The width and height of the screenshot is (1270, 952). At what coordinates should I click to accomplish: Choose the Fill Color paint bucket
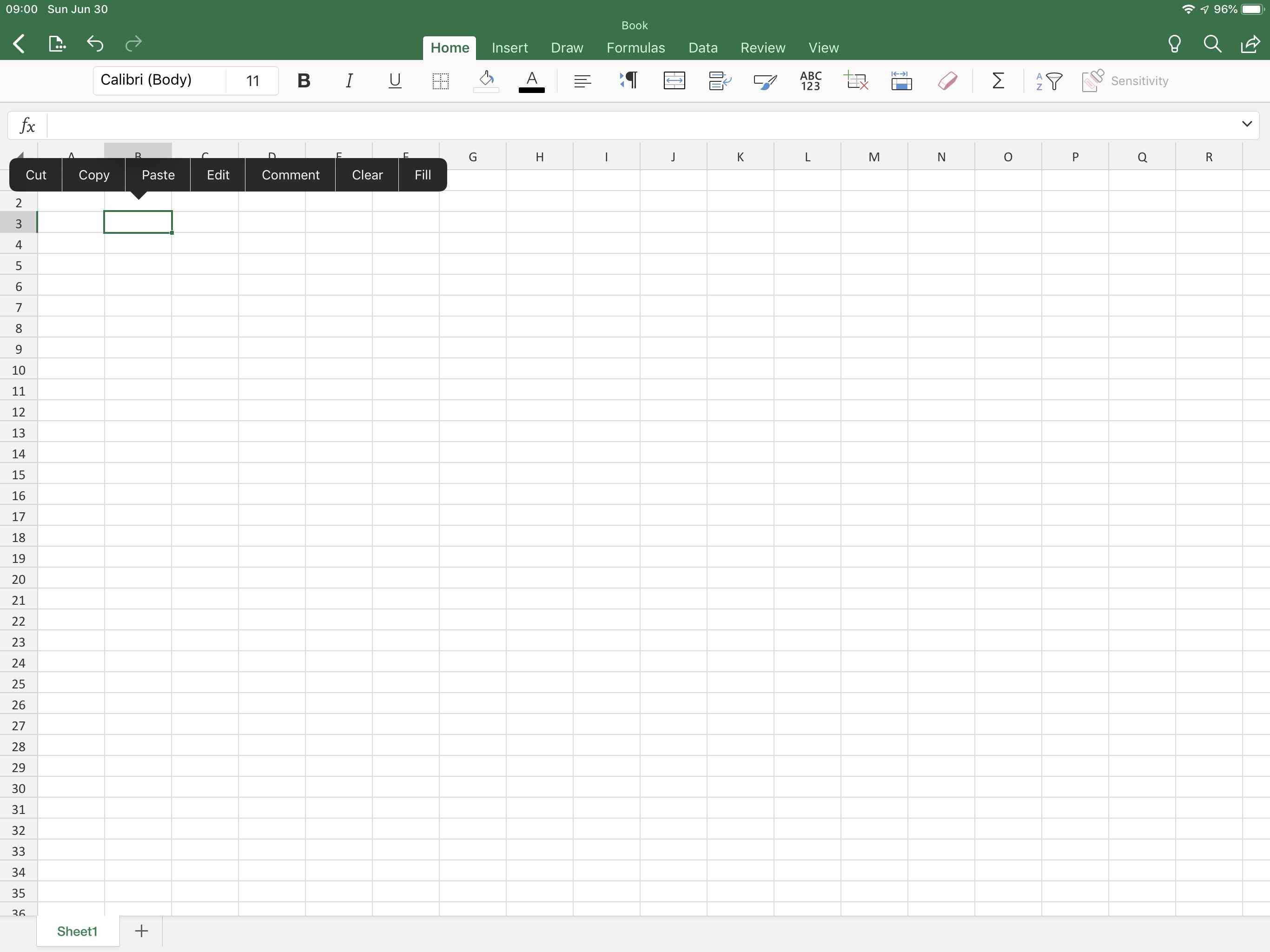coord(486,81)
